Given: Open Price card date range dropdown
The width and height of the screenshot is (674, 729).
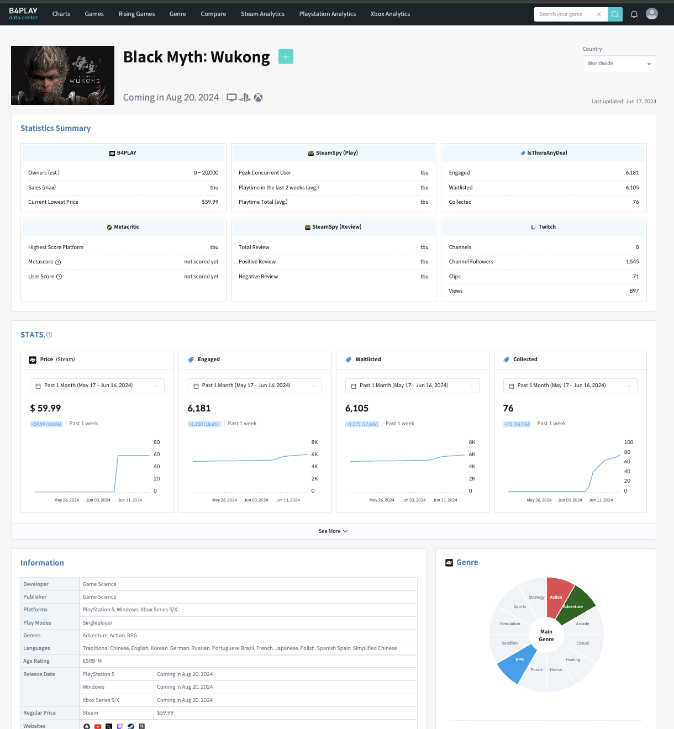Looking at the screenshot, I should click(97, 385).
